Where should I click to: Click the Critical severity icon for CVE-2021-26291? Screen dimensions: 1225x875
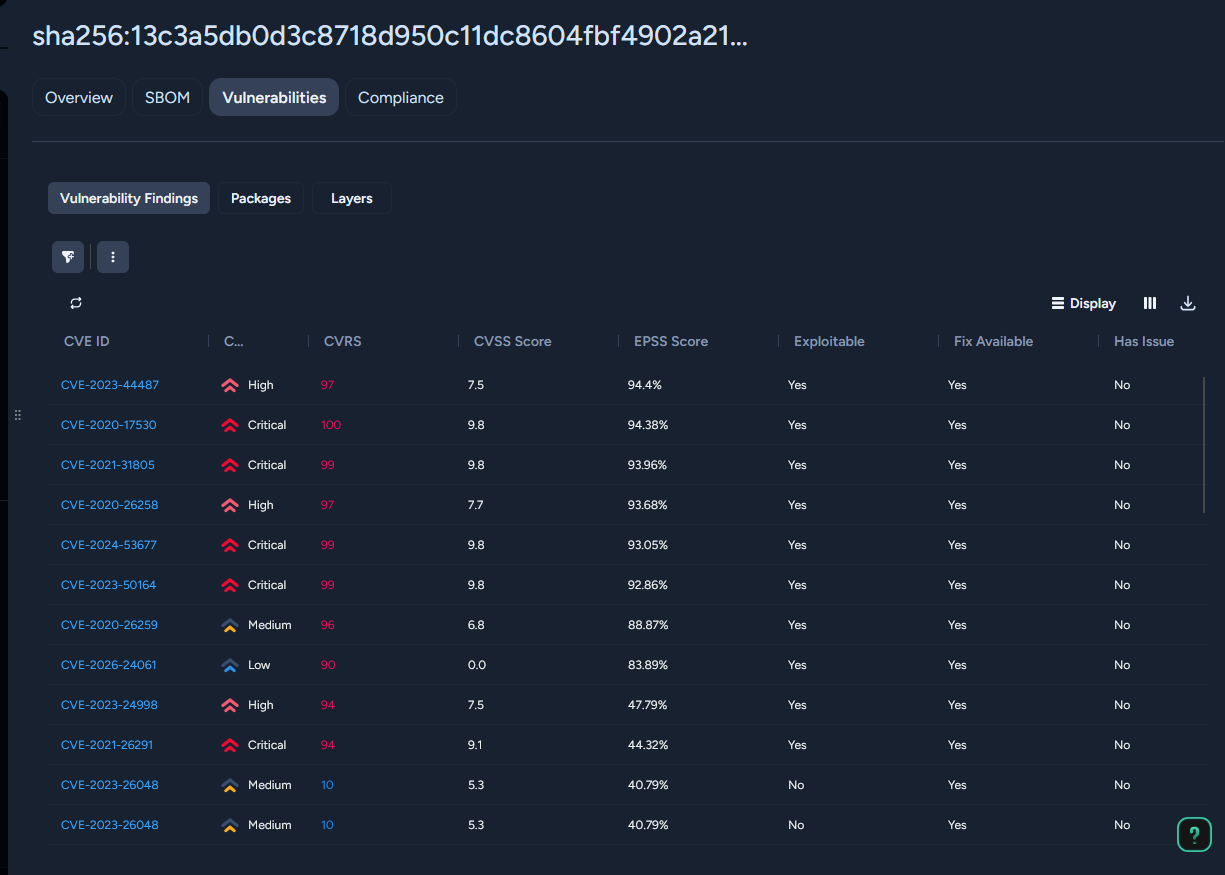230,745
